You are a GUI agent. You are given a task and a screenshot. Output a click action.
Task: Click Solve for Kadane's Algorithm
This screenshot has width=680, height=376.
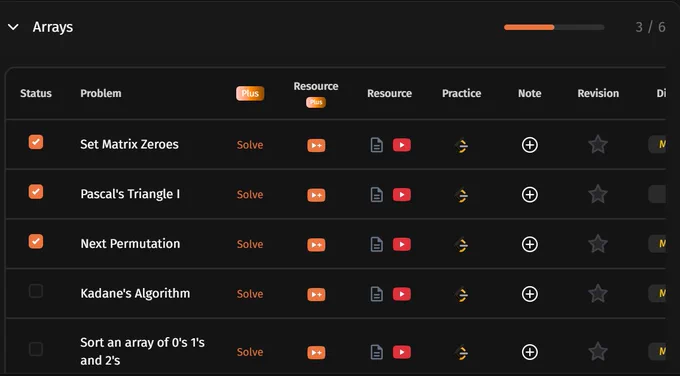coord(250,294)
